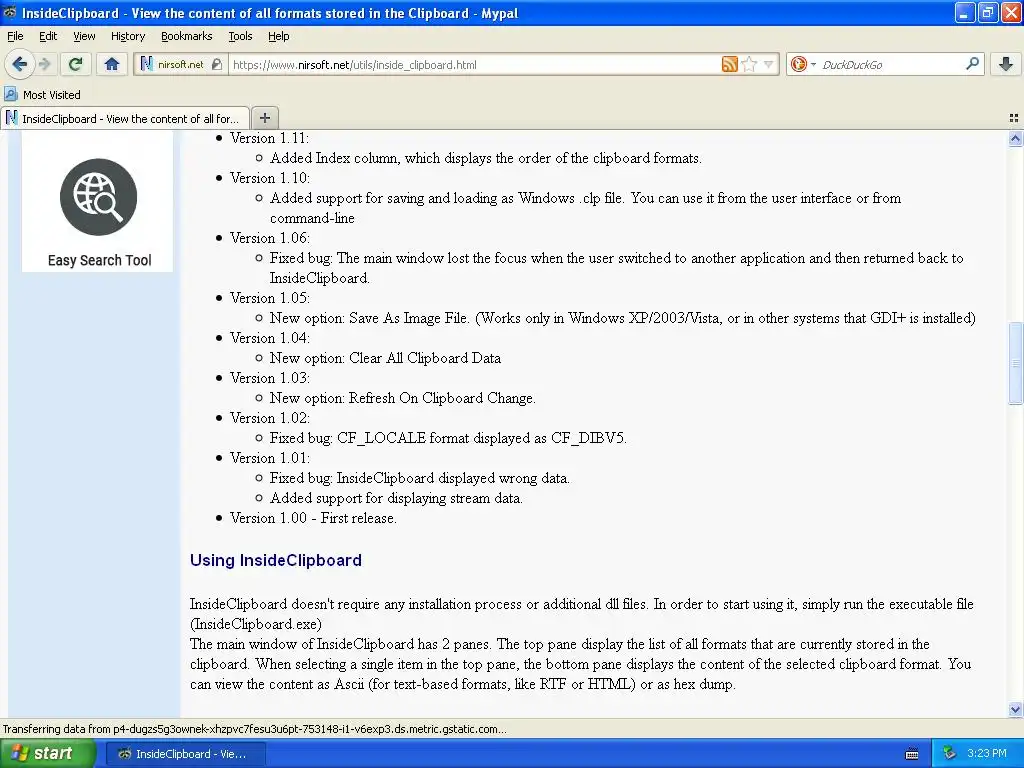The height and width of the screenshot is (768, 1024).
Task: Click the 'Version 1.10:' list entry
Action: tap(269, 178)
